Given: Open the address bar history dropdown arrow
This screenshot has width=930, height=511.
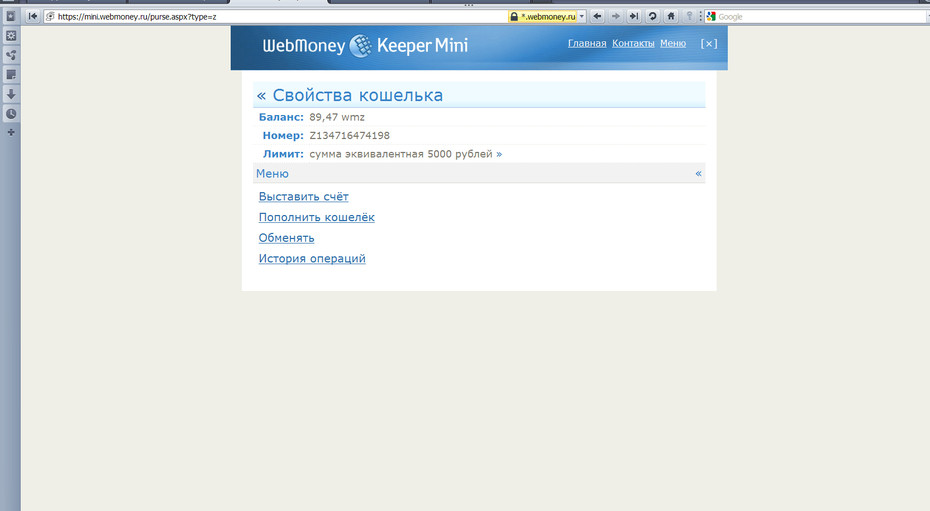Looking at the screenshot, I should pyautogui.click(x=582, y=17).
